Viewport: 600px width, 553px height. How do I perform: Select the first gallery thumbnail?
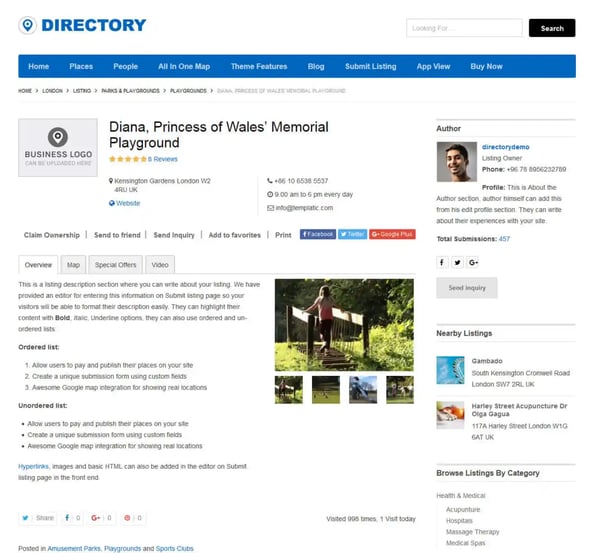289,390
